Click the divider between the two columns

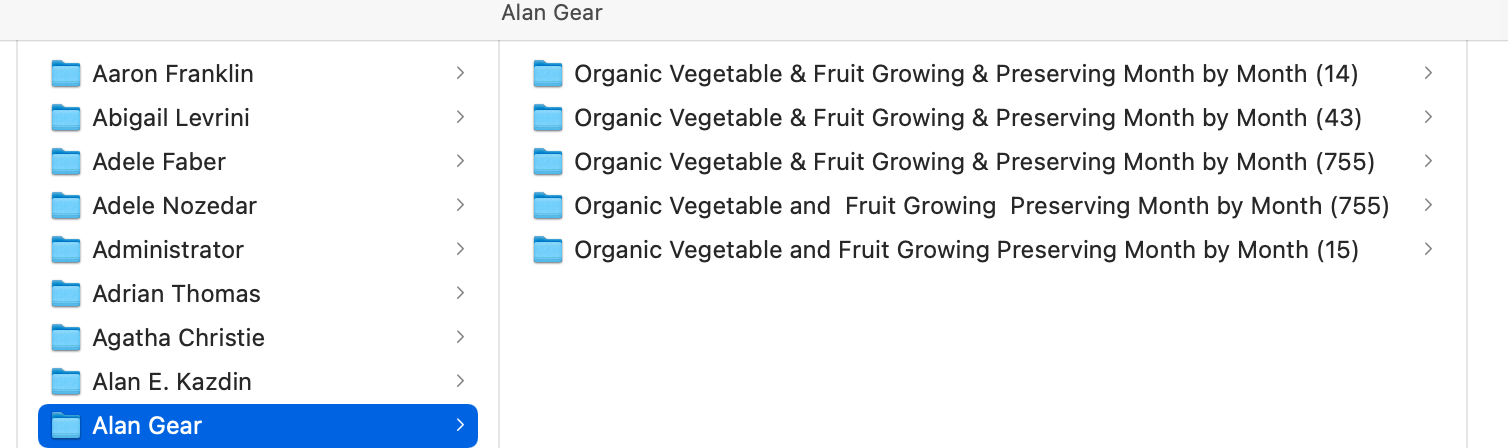point(499,300)
